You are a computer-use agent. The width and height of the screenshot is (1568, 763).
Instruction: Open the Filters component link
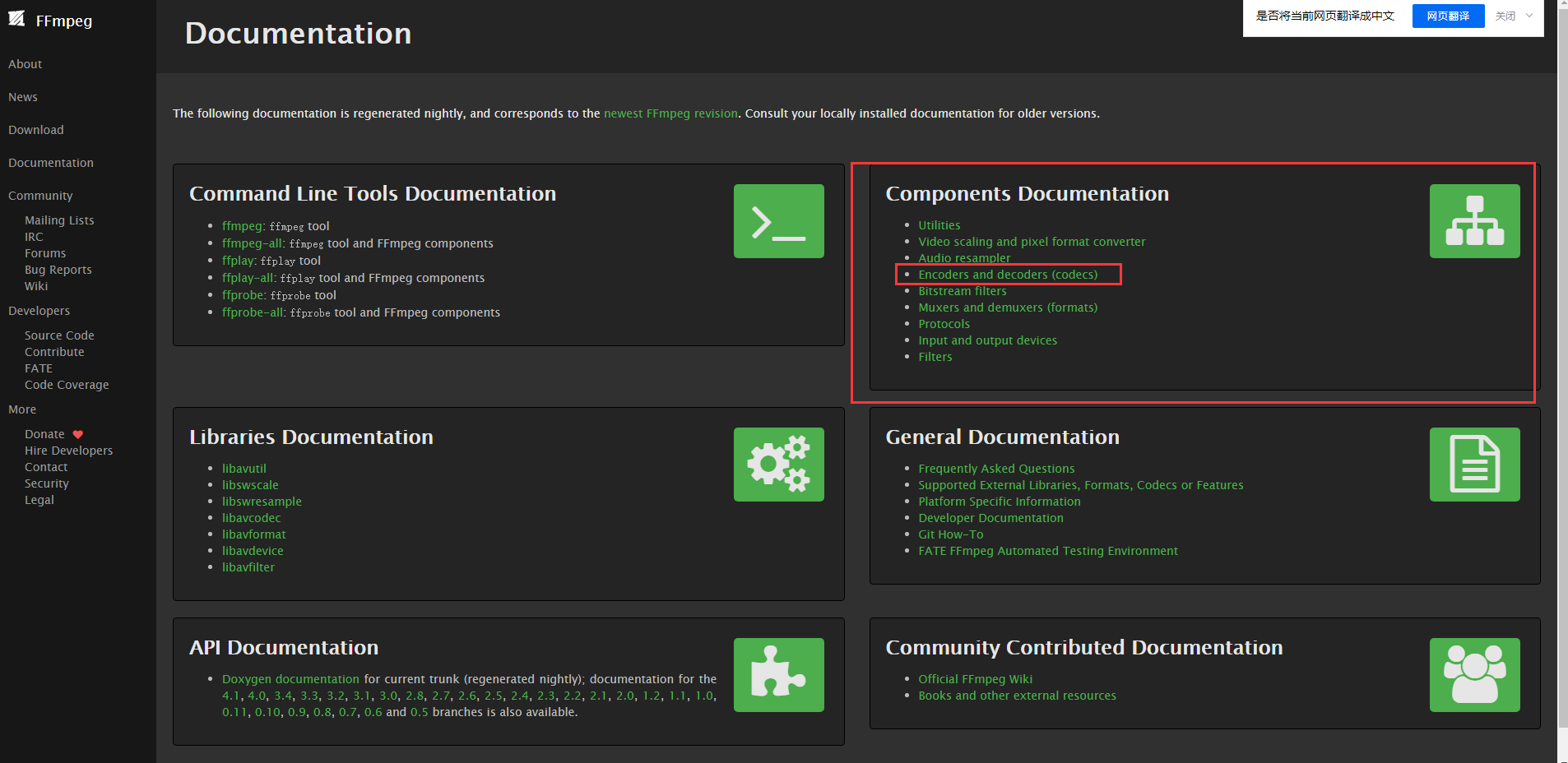click(935, 357)
